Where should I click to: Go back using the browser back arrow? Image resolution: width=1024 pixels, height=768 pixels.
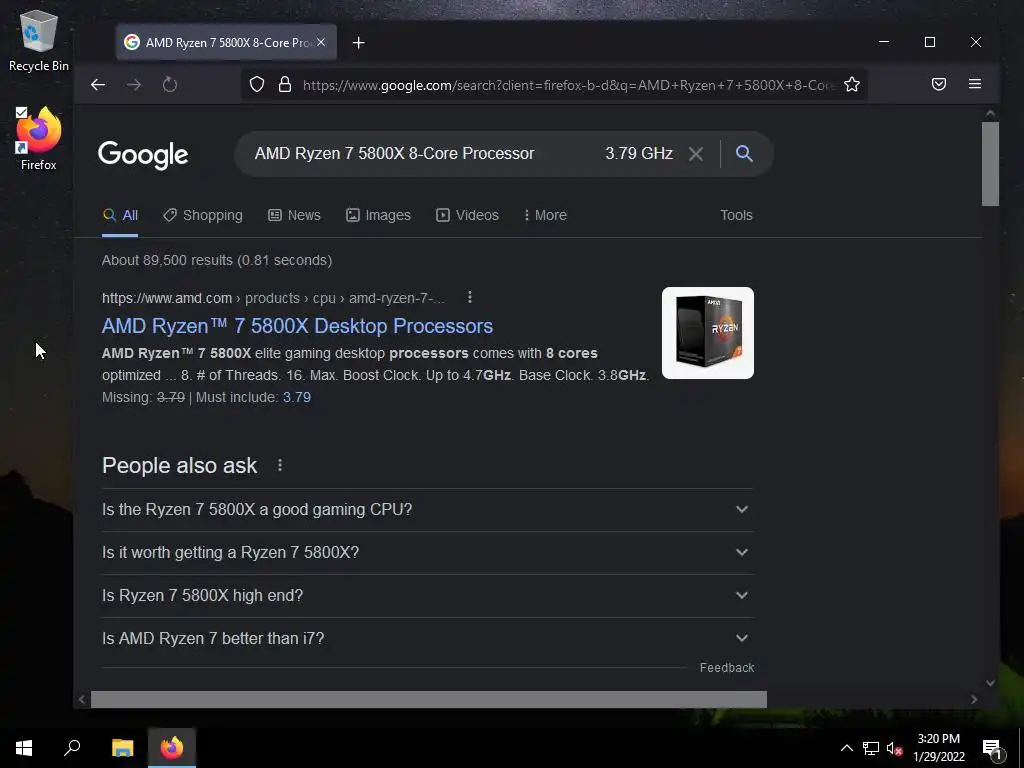98,85
